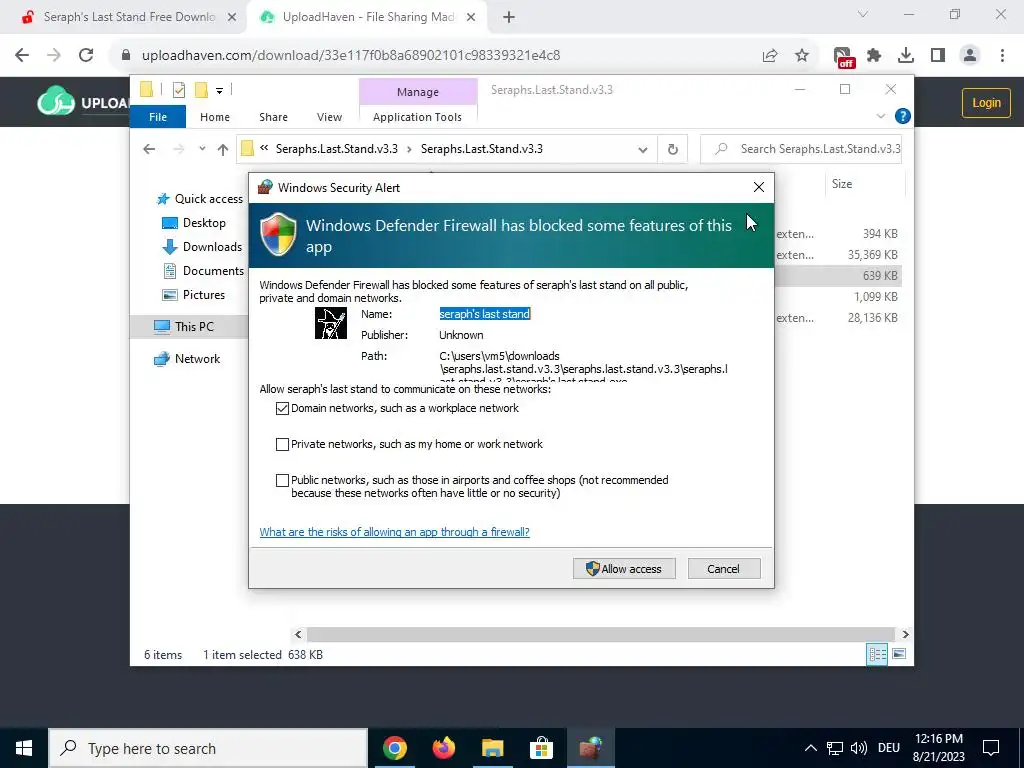
Task: Uncheck the Domain networks checkbox
Action: point(282,408)
